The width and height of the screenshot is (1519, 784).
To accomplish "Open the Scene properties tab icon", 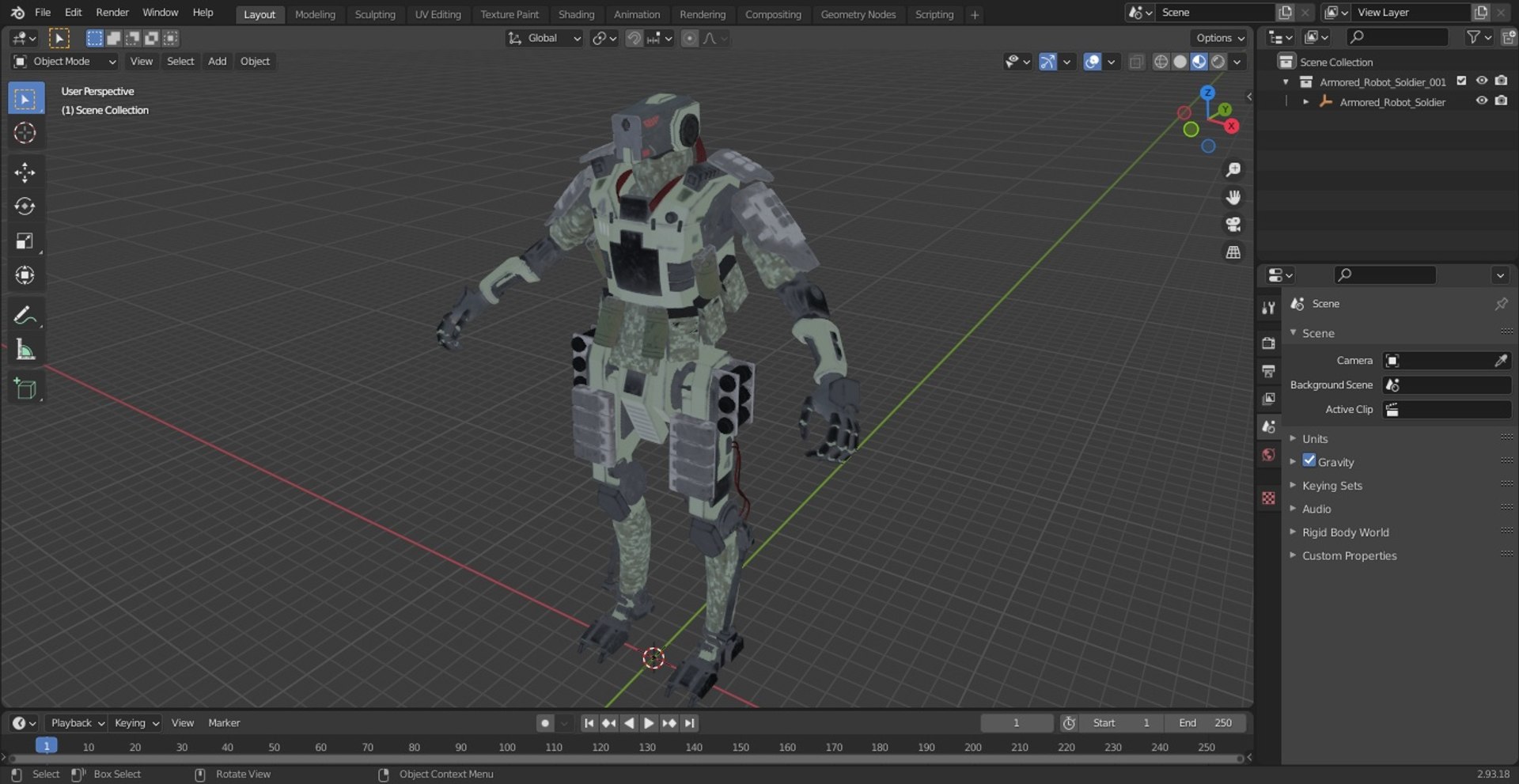I will (x=1268, y=426).
